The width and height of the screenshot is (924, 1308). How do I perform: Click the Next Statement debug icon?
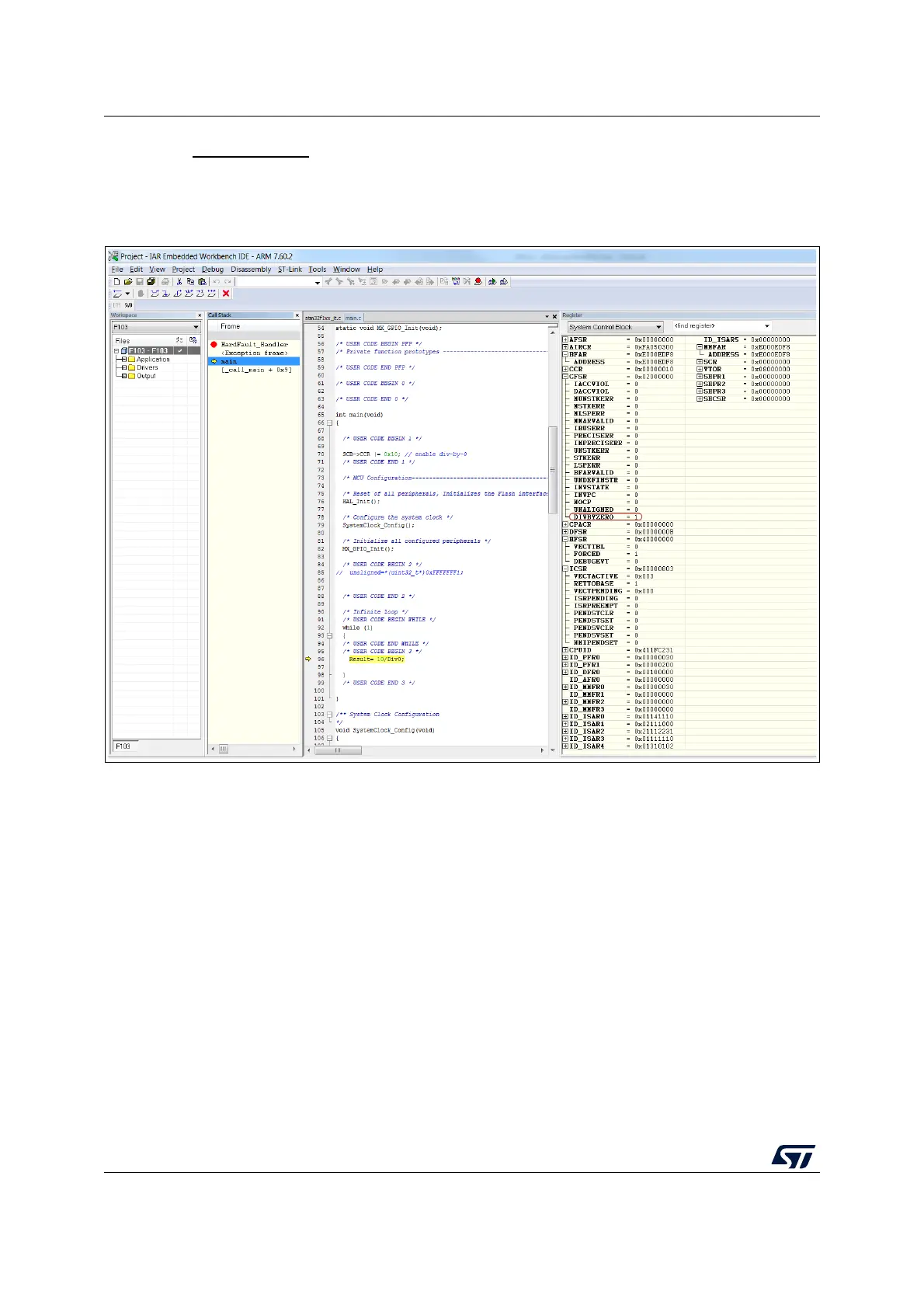pyautogui.click(x=188, y=294)
